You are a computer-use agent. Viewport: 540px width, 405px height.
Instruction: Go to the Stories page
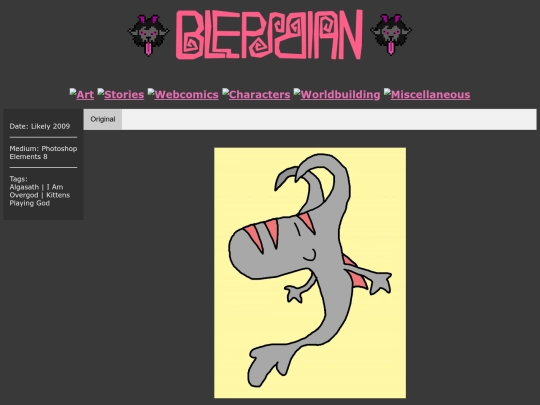click(x=124, y=95)
